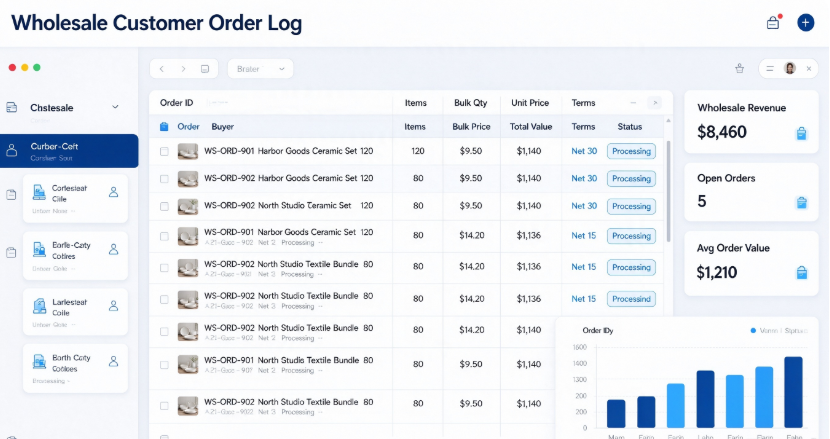Screen dimensions: 830x439
Task: Expand the Chstesale sidebar section
Action: click(115, 107)
